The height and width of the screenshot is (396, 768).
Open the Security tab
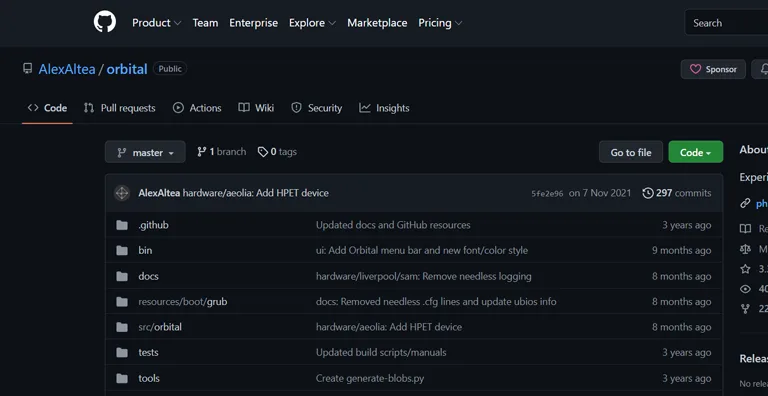(316, 108)
